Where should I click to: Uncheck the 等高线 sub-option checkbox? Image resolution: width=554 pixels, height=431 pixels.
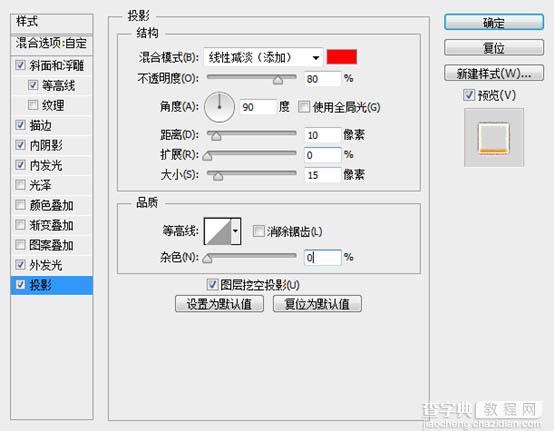pos(33,85)
